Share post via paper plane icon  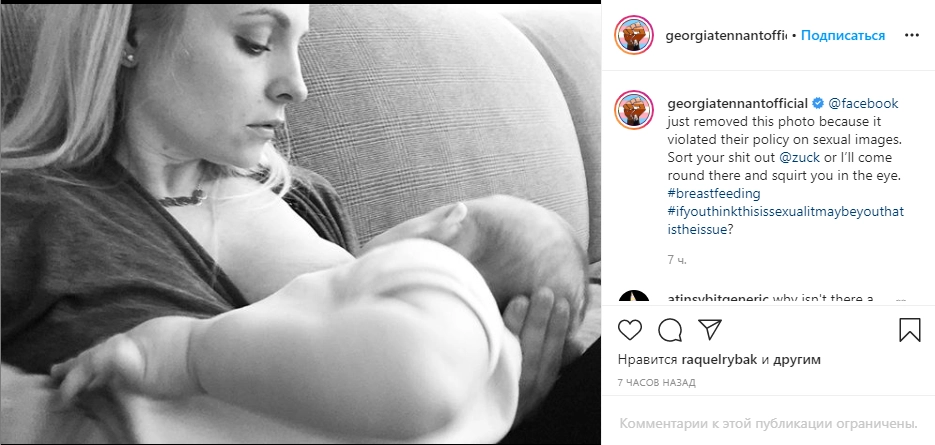click(x=710, y=329)
